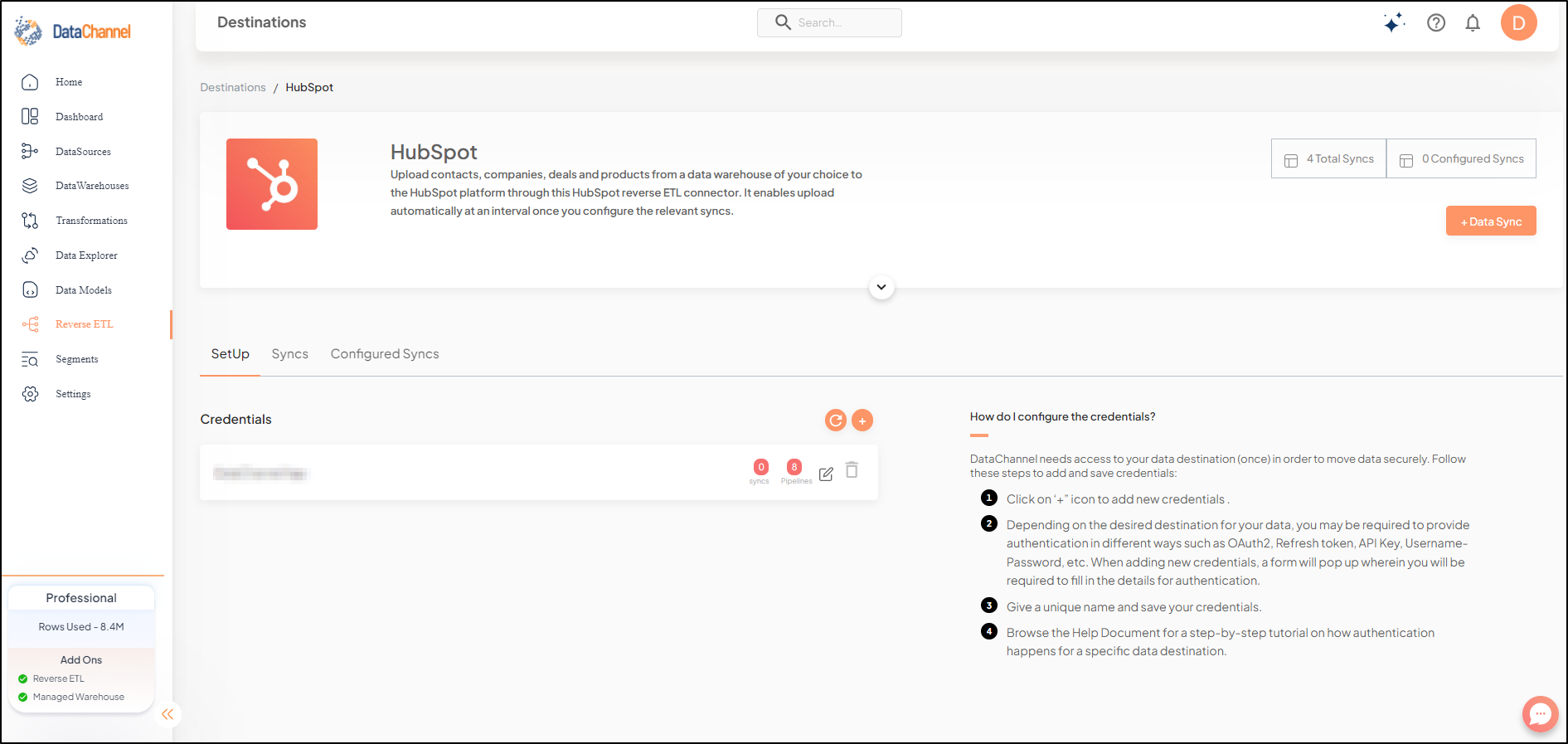Open the Dashboard icon in sidebar
The height and width of the screenshot is (744, 1568).
pyautogui.click(x=30, y=117)
